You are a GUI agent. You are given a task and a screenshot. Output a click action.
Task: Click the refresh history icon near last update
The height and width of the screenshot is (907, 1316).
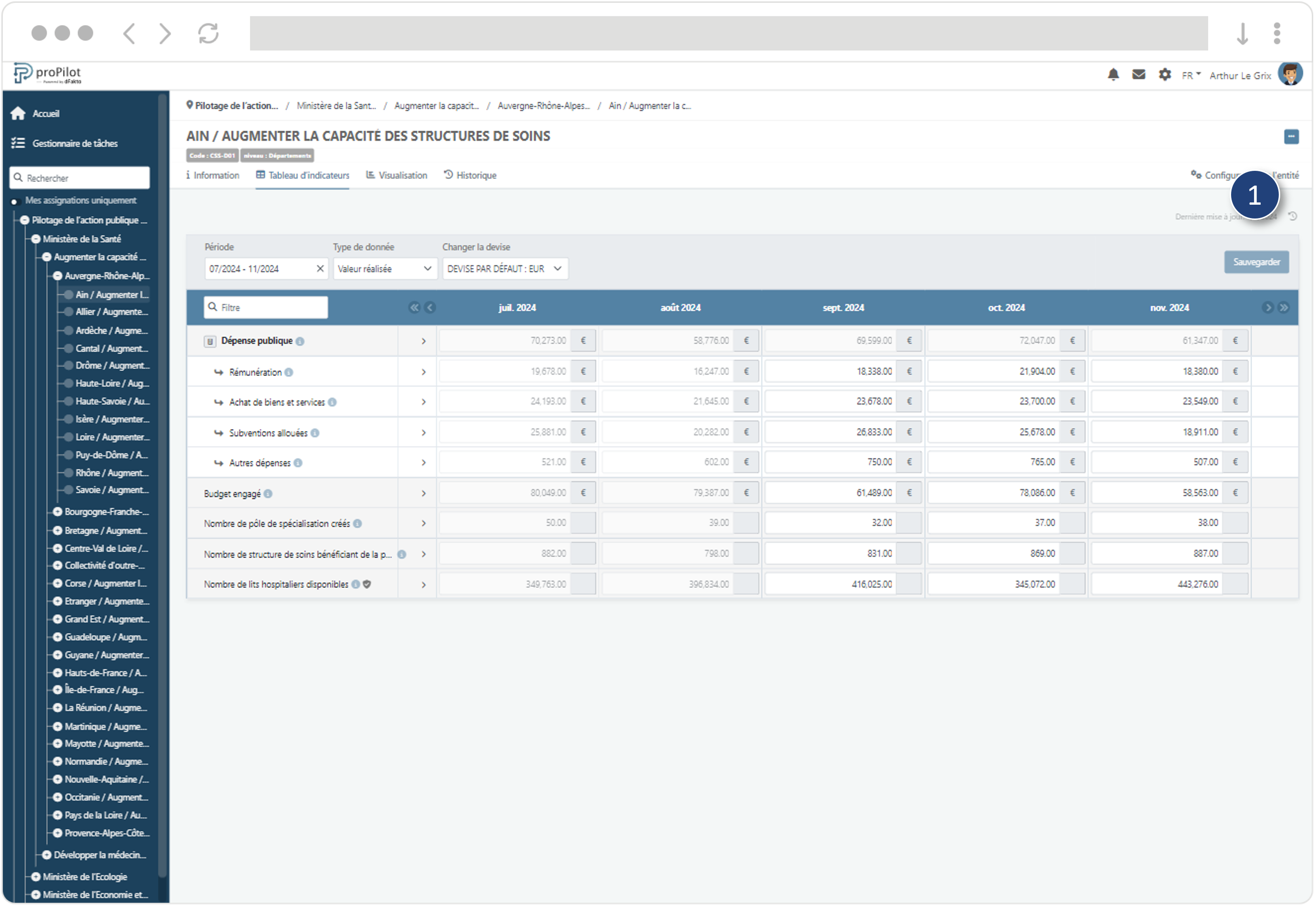1293,217
